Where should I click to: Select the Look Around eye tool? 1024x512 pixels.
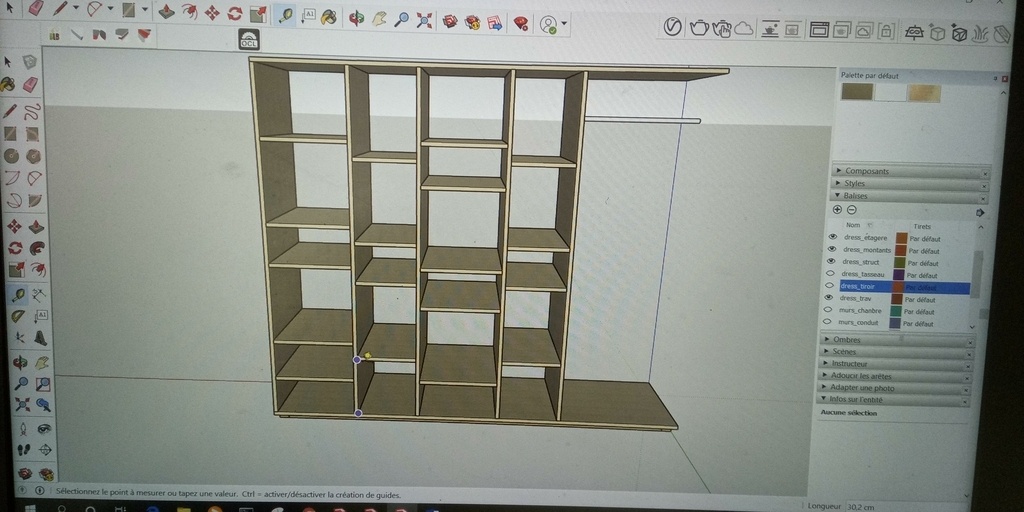click(44, 429)
